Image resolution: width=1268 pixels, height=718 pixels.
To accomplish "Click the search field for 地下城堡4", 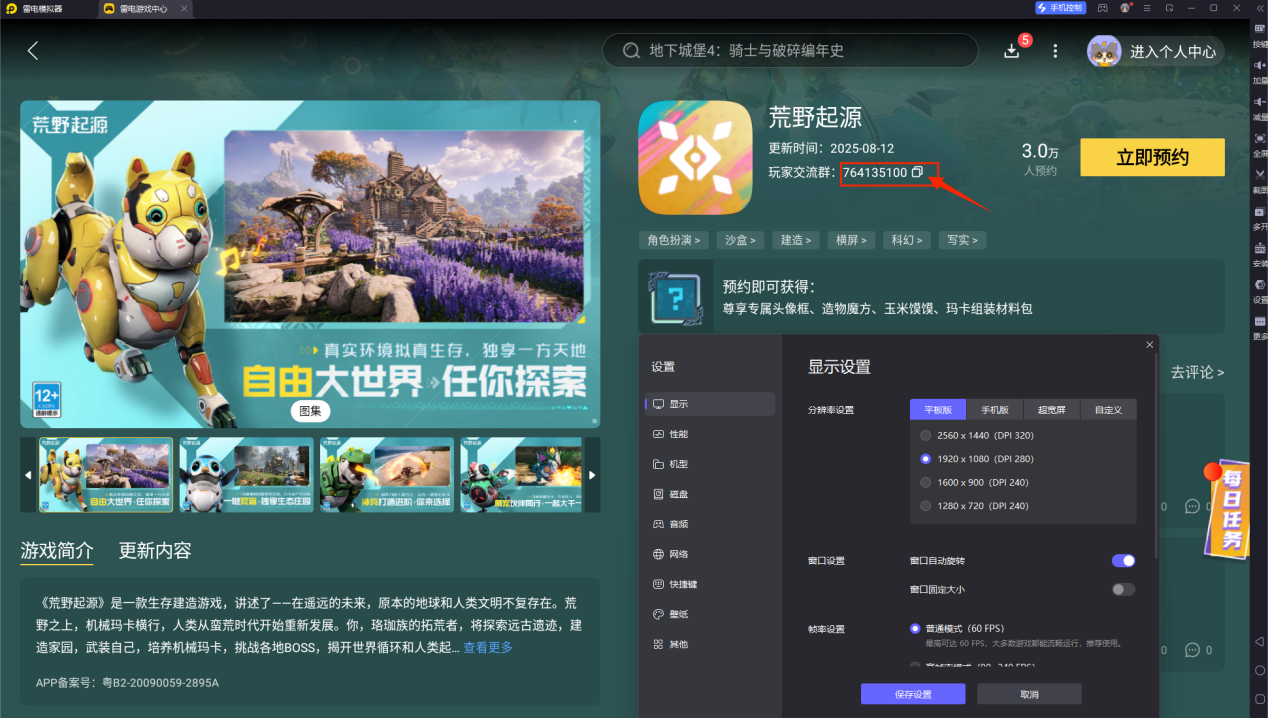I will [x=790, y=51].
